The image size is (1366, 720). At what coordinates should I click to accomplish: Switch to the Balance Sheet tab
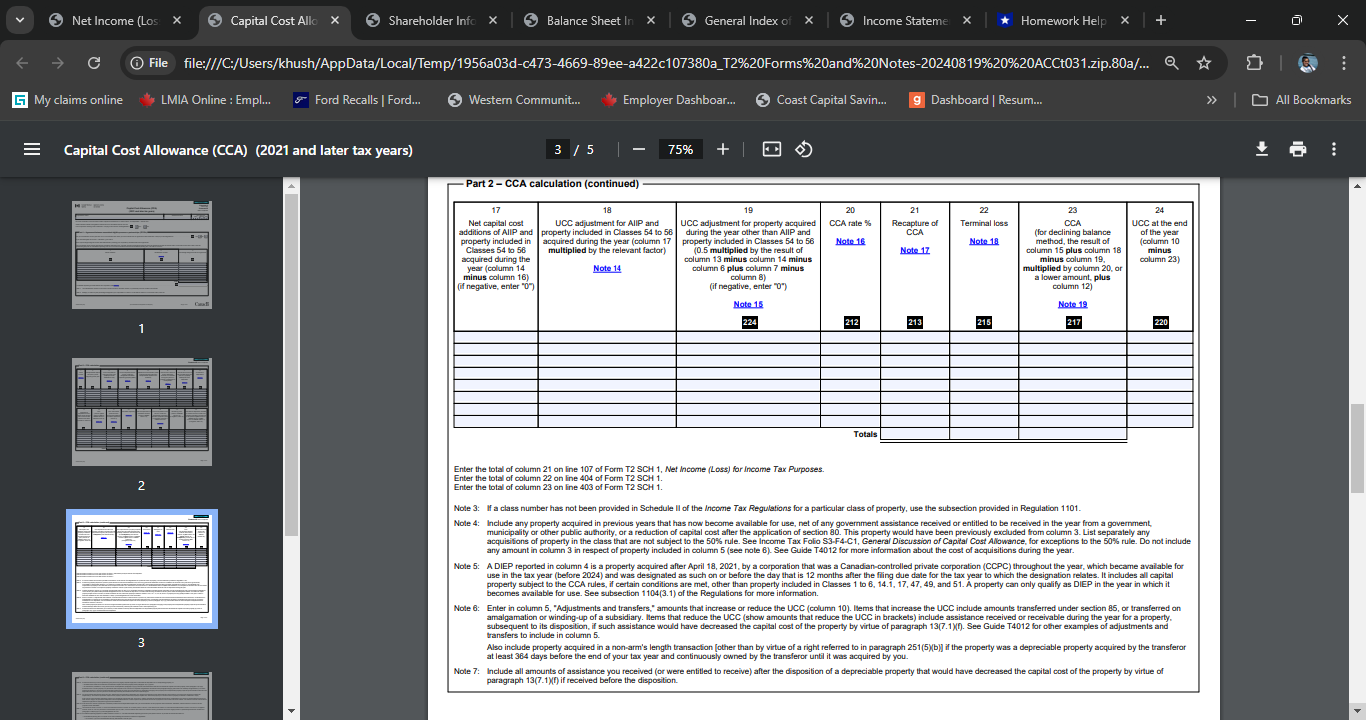(x=590, y=20)
